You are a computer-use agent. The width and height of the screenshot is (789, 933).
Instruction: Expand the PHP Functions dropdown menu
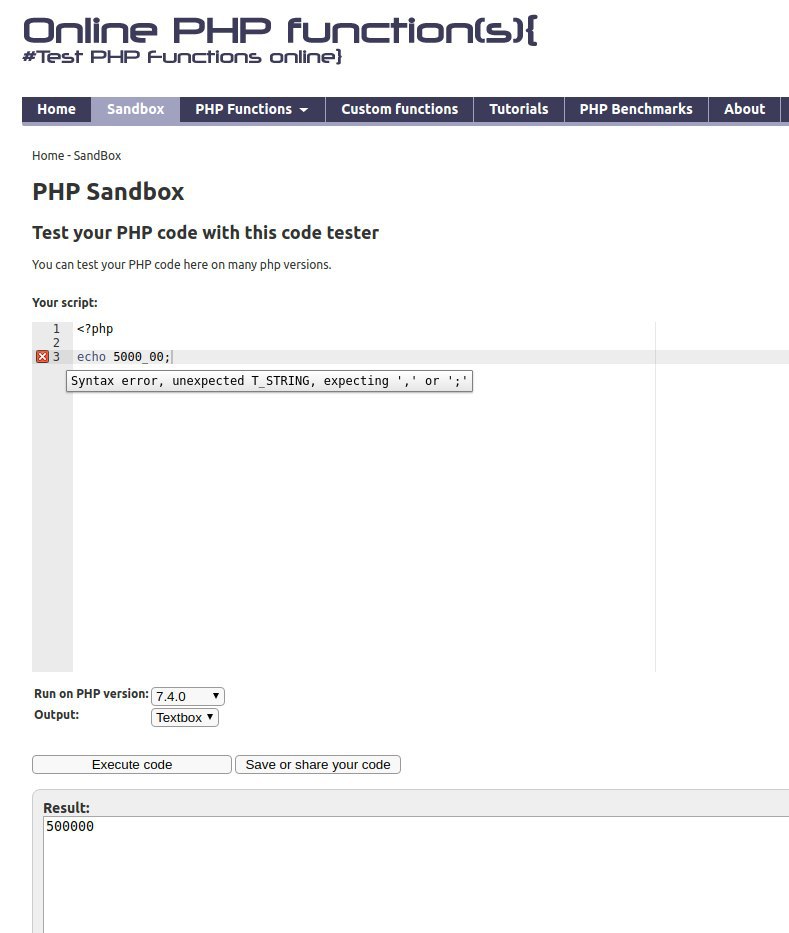pos(252,109)
